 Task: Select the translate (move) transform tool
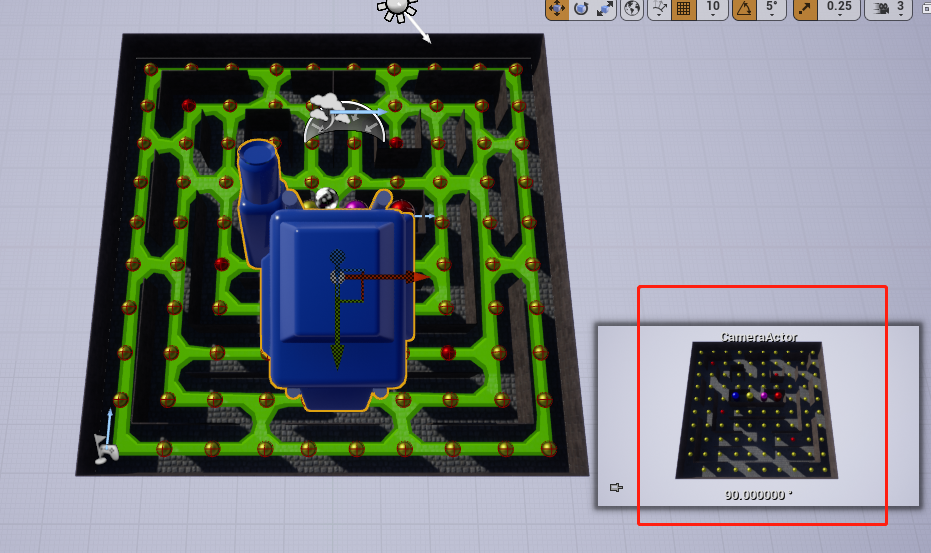click(x=557, y=8)
